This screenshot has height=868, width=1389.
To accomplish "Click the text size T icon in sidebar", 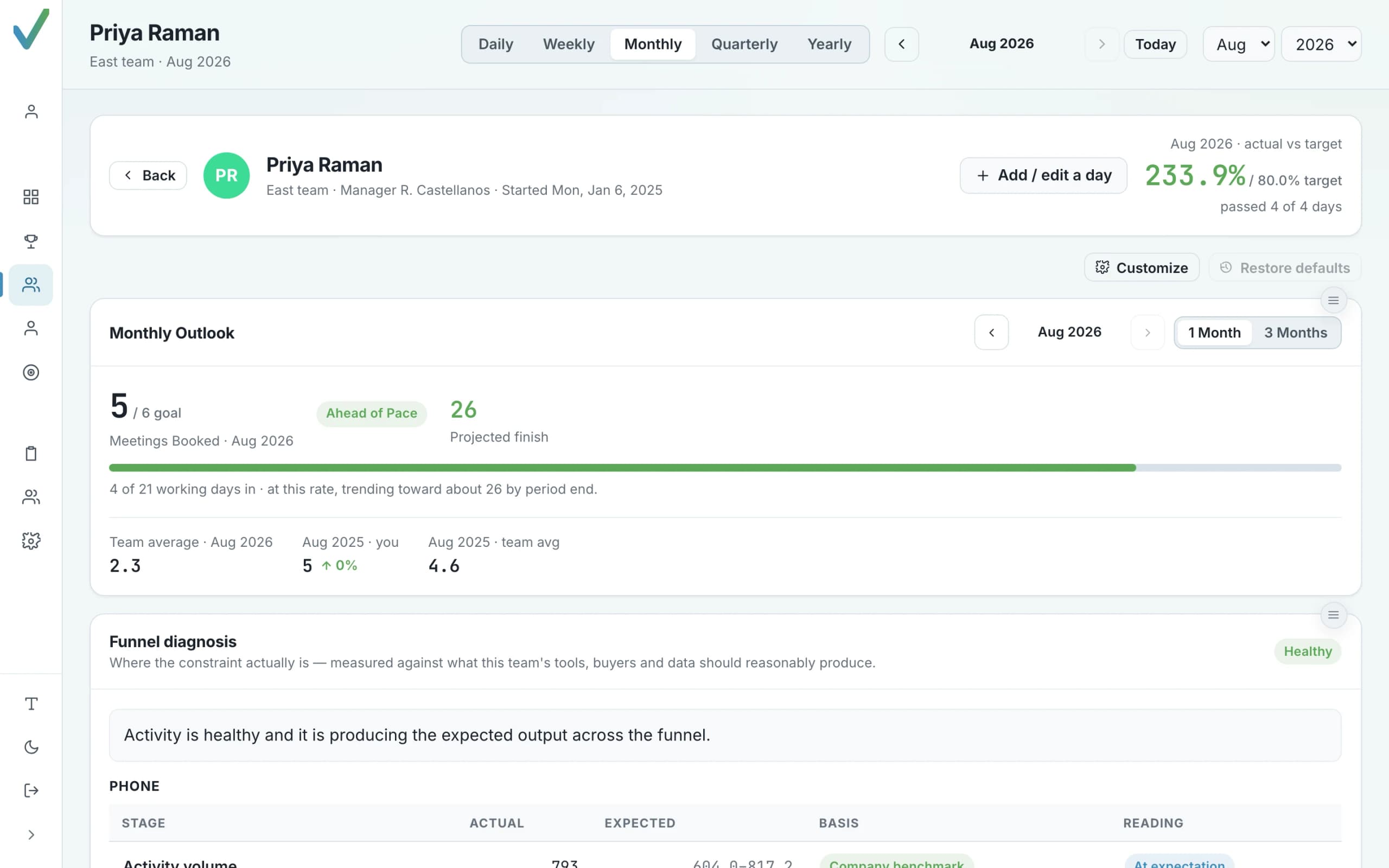I will point(31,704).
